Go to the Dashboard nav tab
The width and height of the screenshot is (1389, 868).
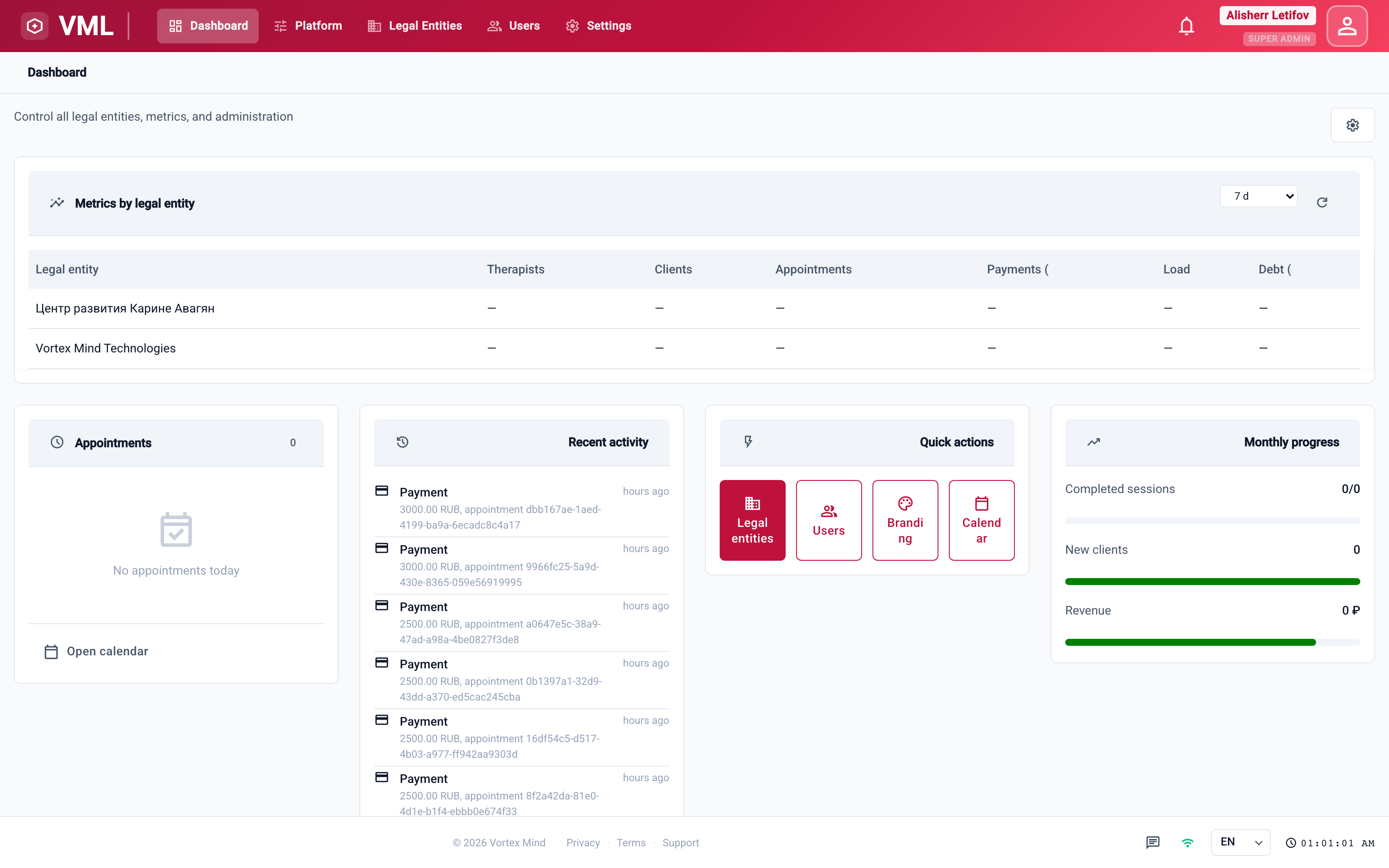[x=208, y=26]
